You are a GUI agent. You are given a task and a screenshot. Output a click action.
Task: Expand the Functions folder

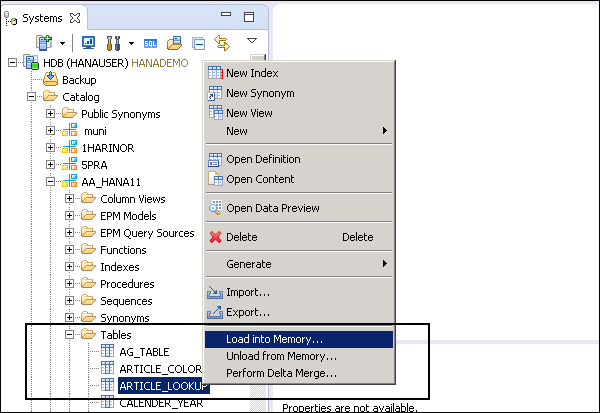[x=69, y=250]
